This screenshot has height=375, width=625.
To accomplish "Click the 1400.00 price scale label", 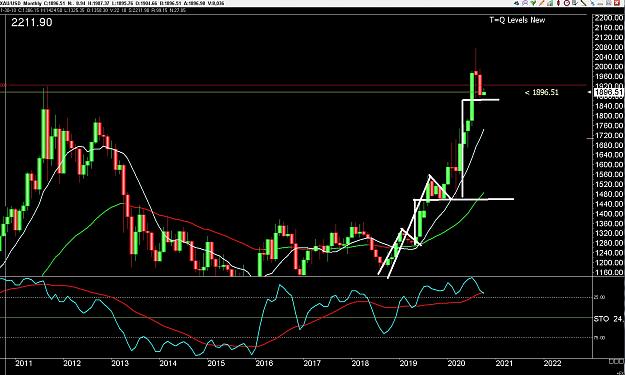I will click(608, 214).
